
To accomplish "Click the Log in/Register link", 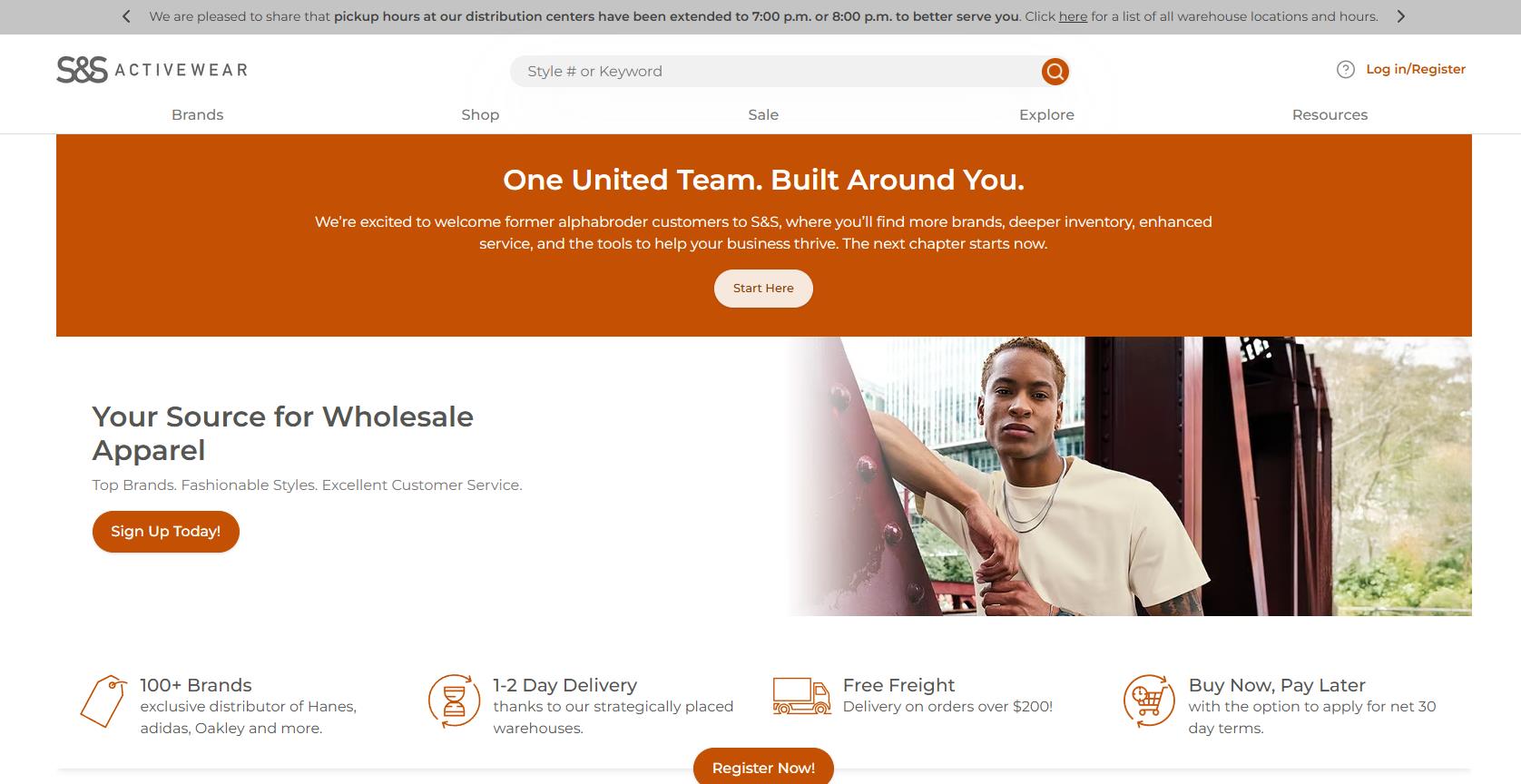I will click(x=1416, y=69).
